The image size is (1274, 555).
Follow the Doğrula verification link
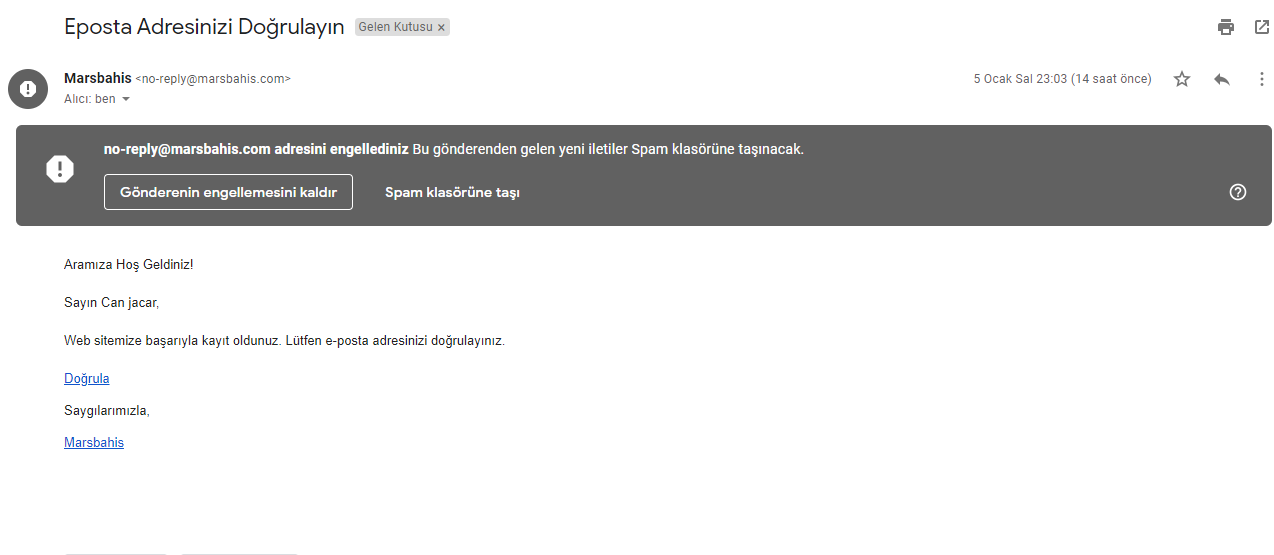[87, 378]
